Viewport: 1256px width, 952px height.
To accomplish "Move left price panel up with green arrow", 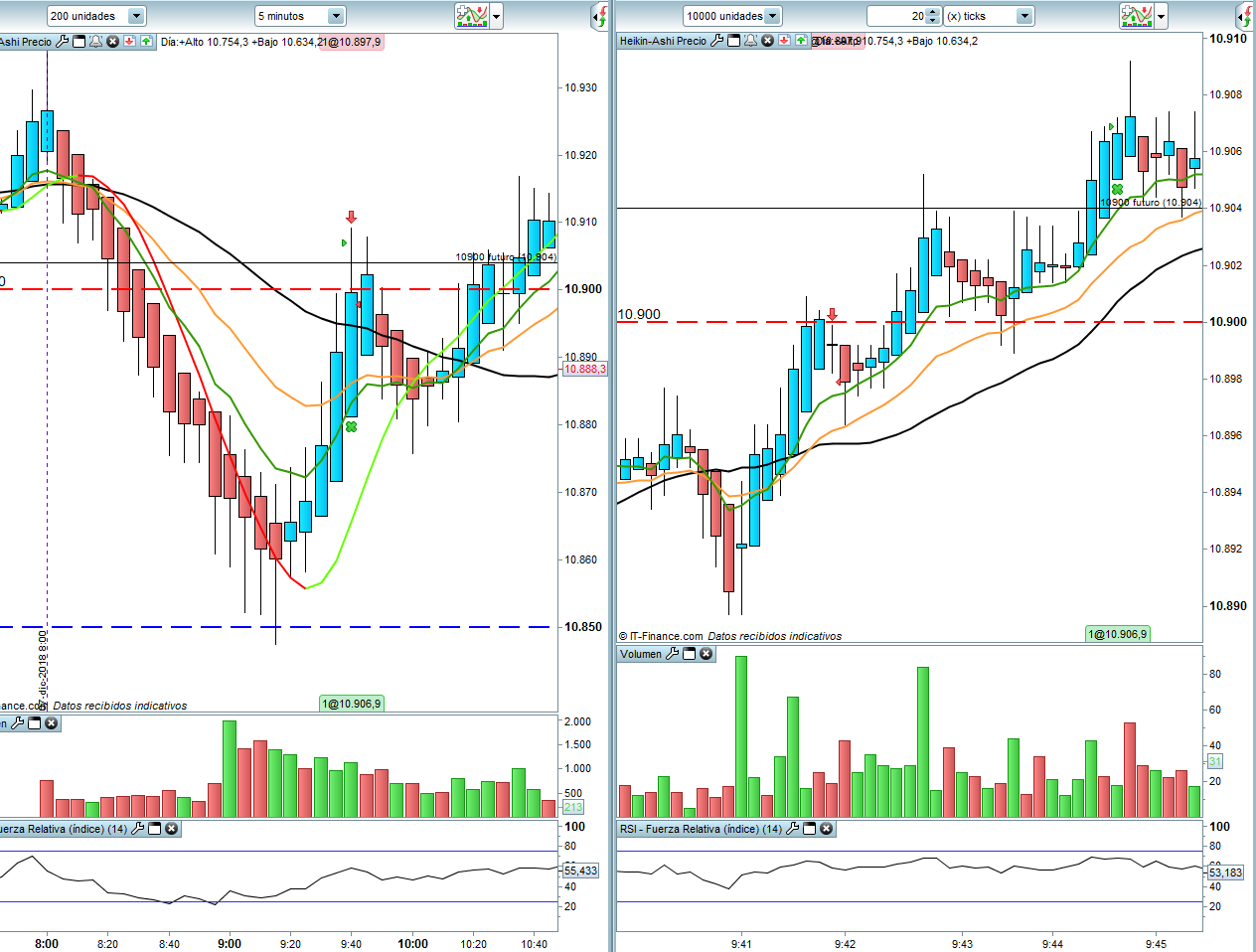I will coord(147,42).
